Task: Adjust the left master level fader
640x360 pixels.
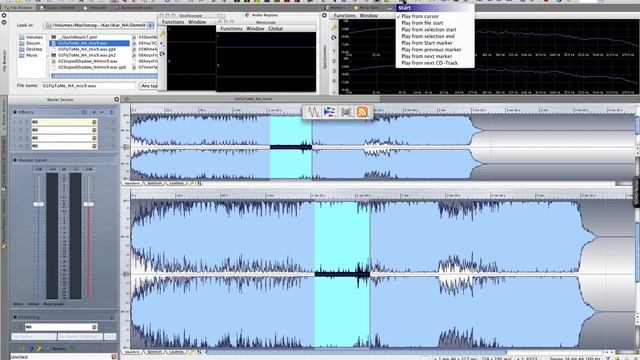Action: [x=39, y=204]
